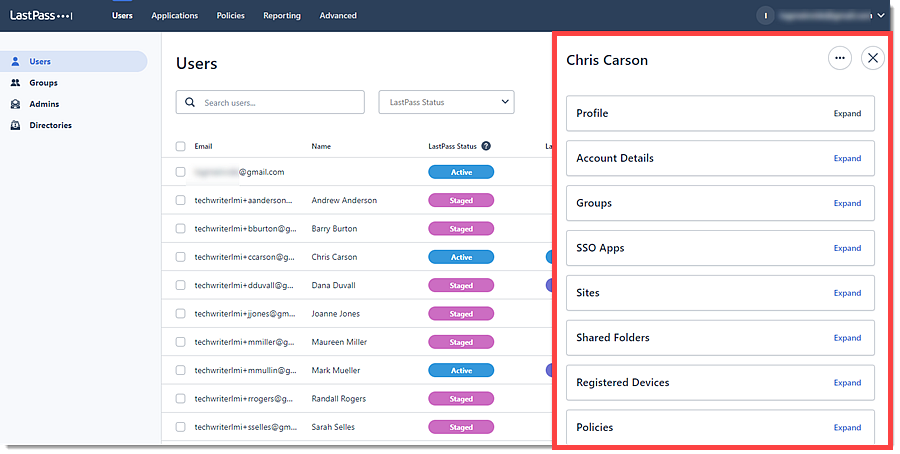Switch to the Reporting tab
The height and width of the screenshot is (454, 900).
[282, 16]
